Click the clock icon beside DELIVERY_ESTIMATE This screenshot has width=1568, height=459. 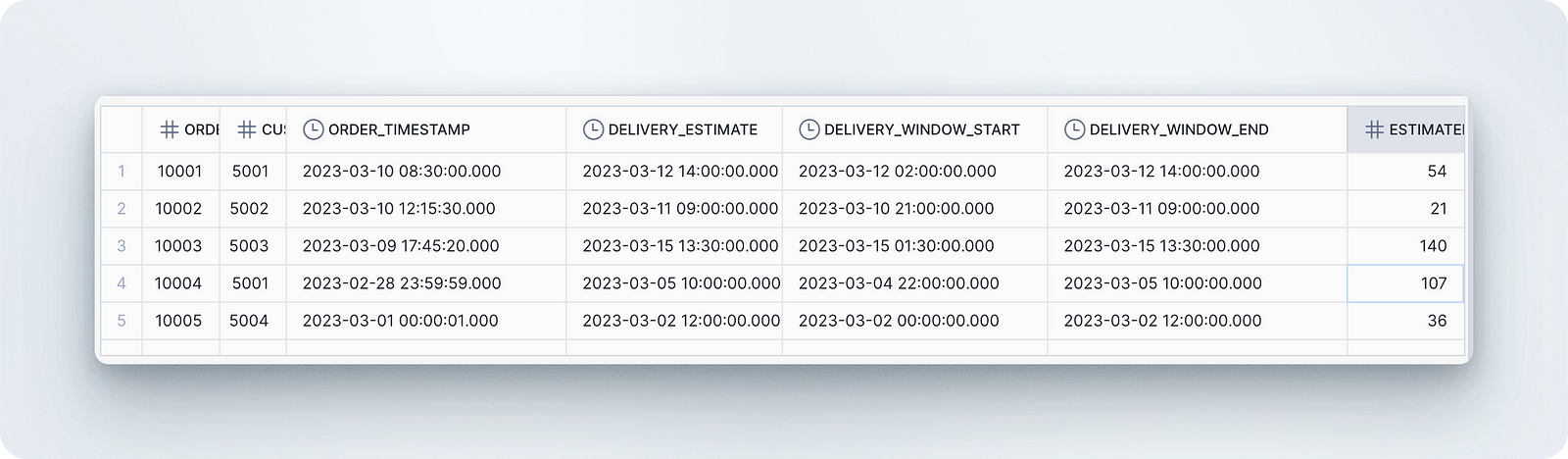tap(593, 129)
